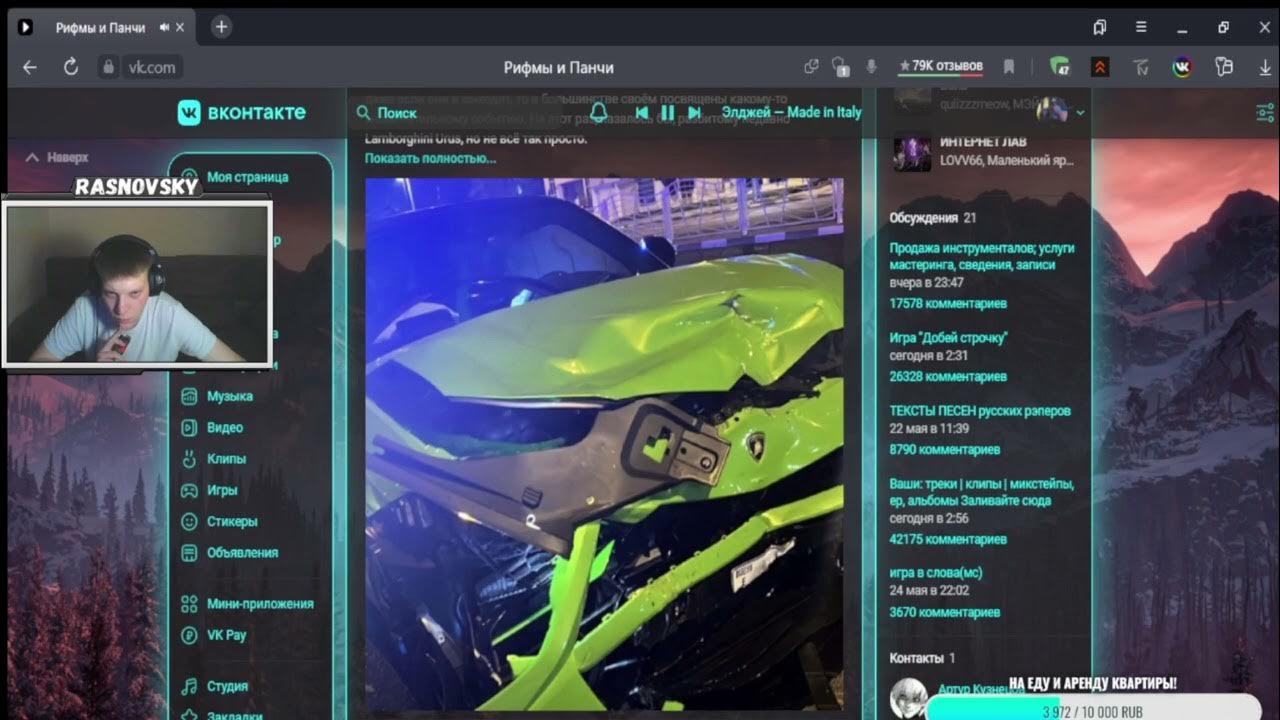Open the sliders settings icon at right edge

pos(1265,112)
